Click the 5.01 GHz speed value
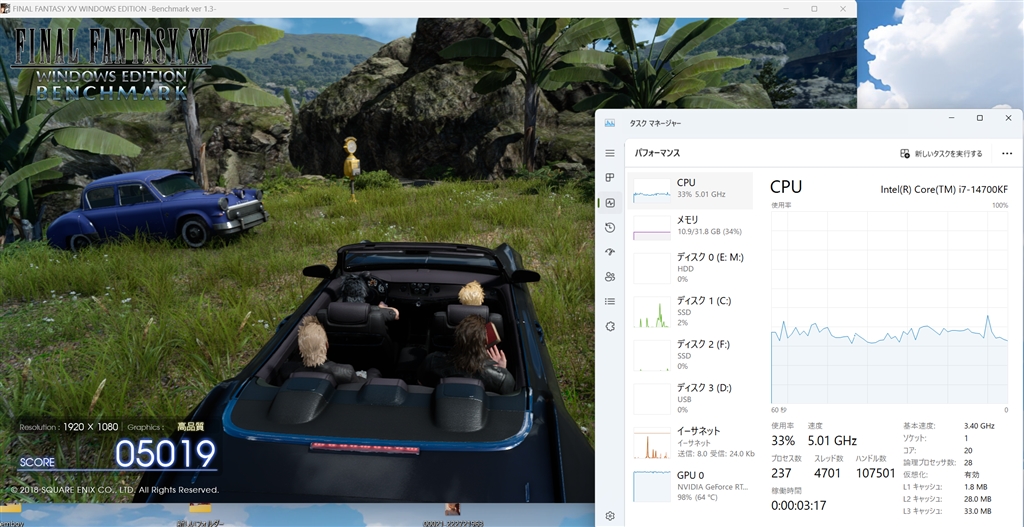The height and width of the screenshot is (527, 1024). pyautogui.click(x=832, y=441)
